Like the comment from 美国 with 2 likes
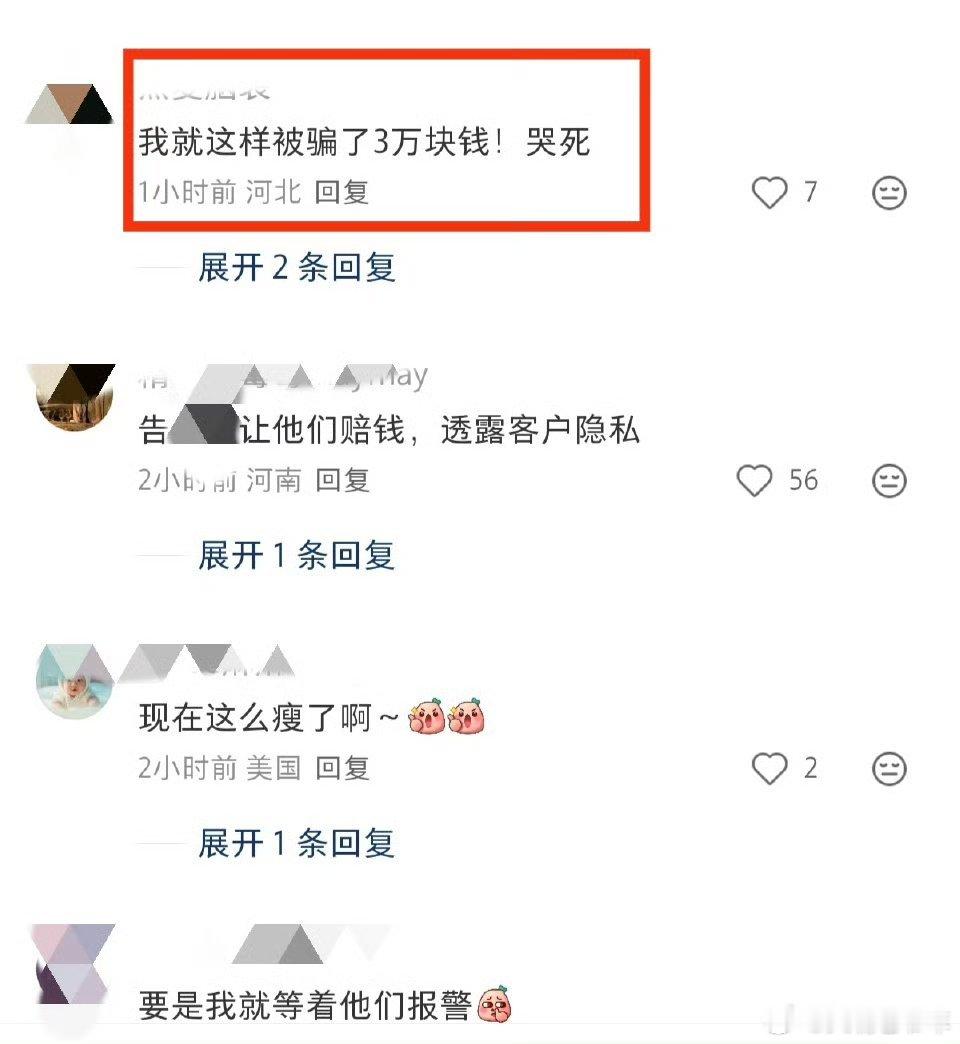Viewport: 960px width, 1044px height. pos(770,768)
